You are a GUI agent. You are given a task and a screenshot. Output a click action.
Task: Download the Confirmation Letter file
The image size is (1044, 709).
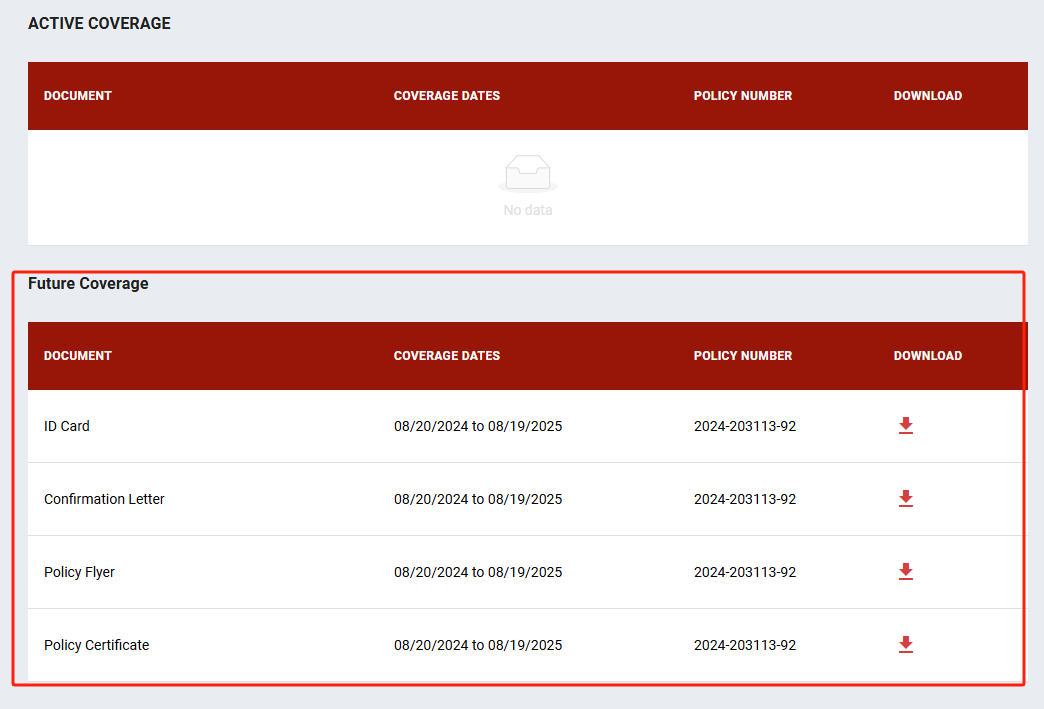[905, 499]
